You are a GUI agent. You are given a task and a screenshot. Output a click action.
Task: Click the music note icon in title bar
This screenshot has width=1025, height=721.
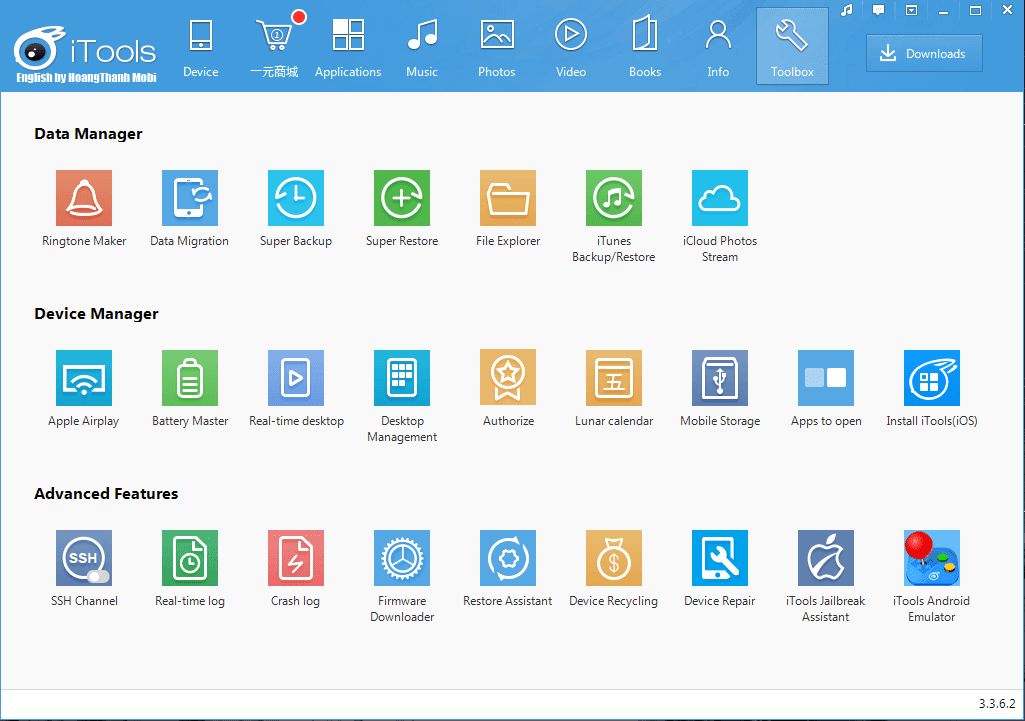point(847,10)
